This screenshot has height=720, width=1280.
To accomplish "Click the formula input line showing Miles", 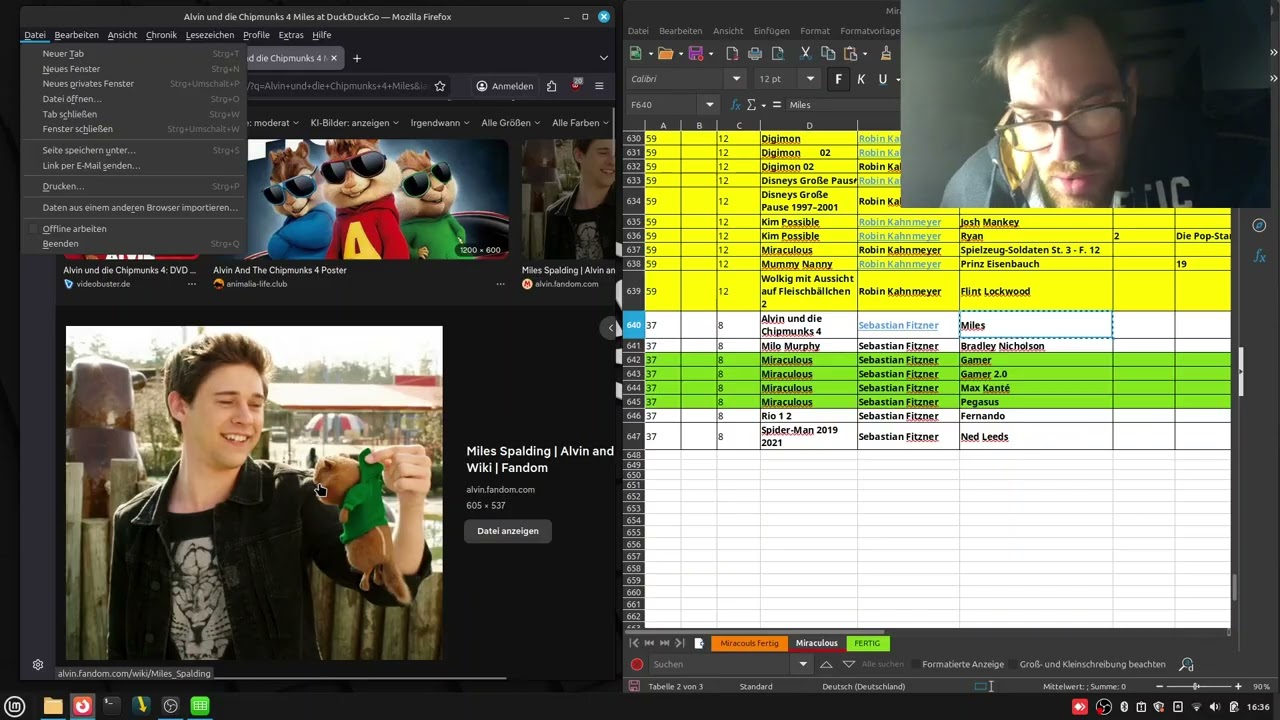I will (x=843, y=104).
